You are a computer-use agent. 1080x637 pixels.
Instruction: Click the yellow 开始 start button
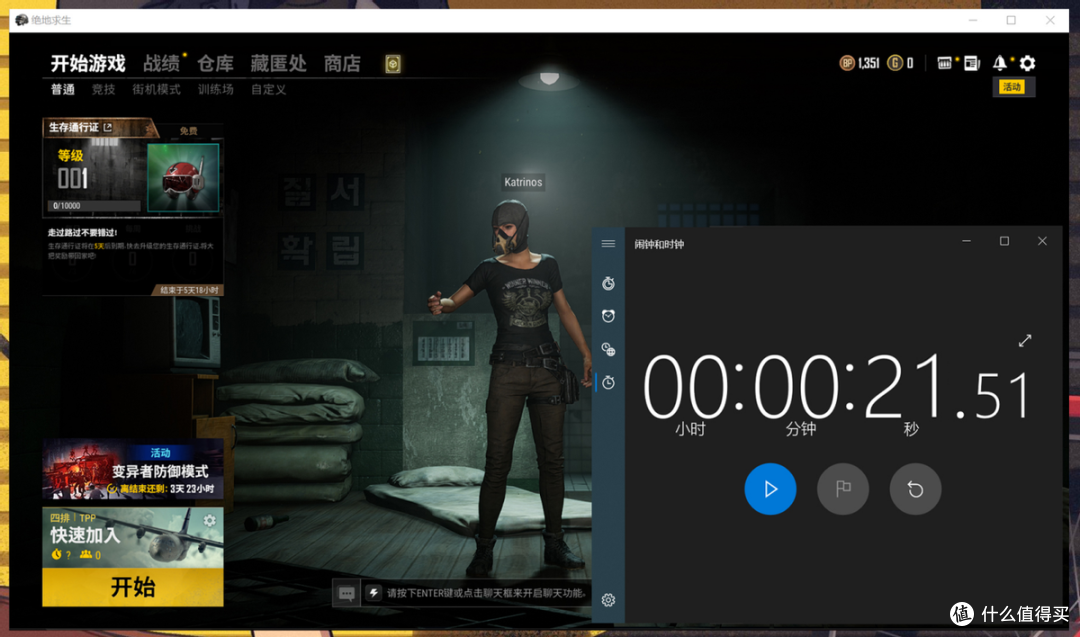(x=133, y=587)
